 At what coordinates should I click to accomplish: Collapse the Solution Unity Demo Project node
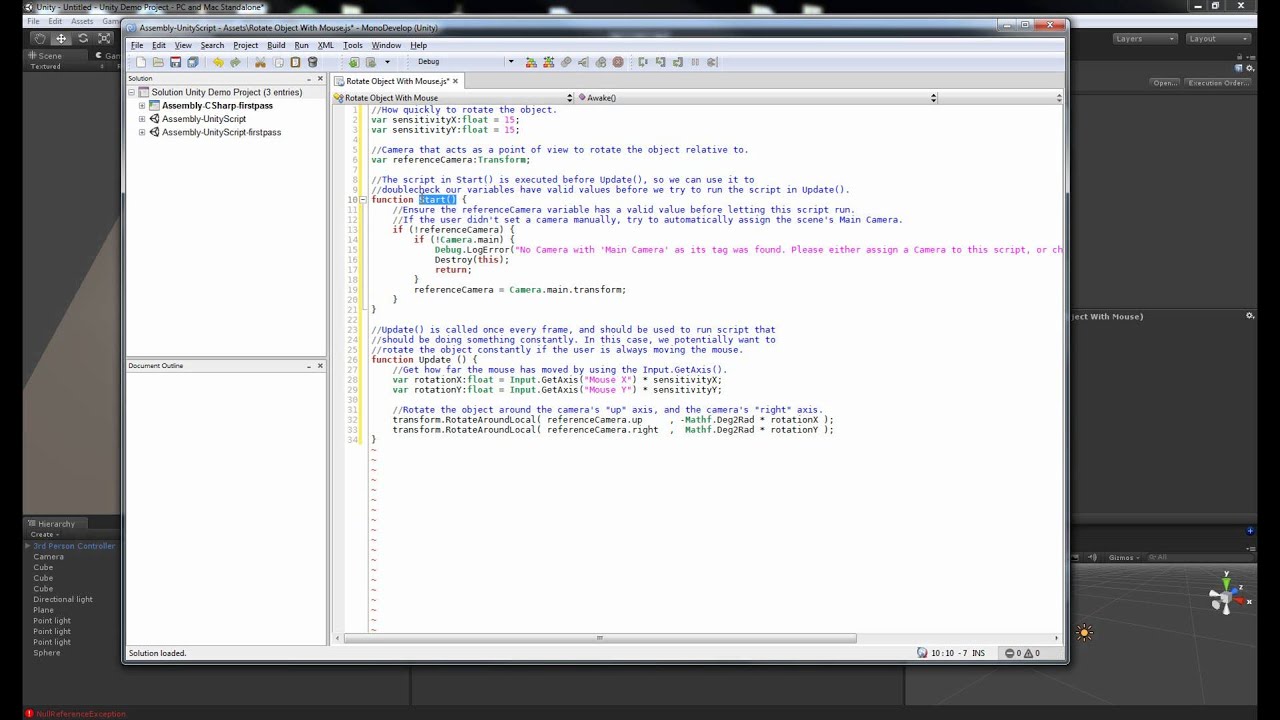coord(131,92)
